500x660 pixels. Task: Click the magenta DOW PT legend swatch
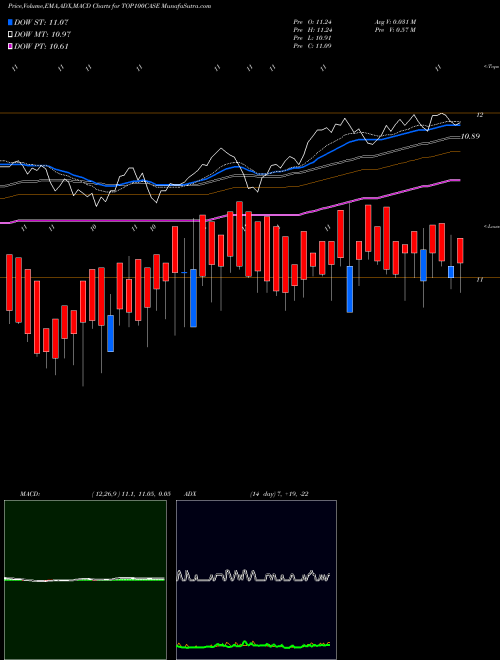[10, 46]
